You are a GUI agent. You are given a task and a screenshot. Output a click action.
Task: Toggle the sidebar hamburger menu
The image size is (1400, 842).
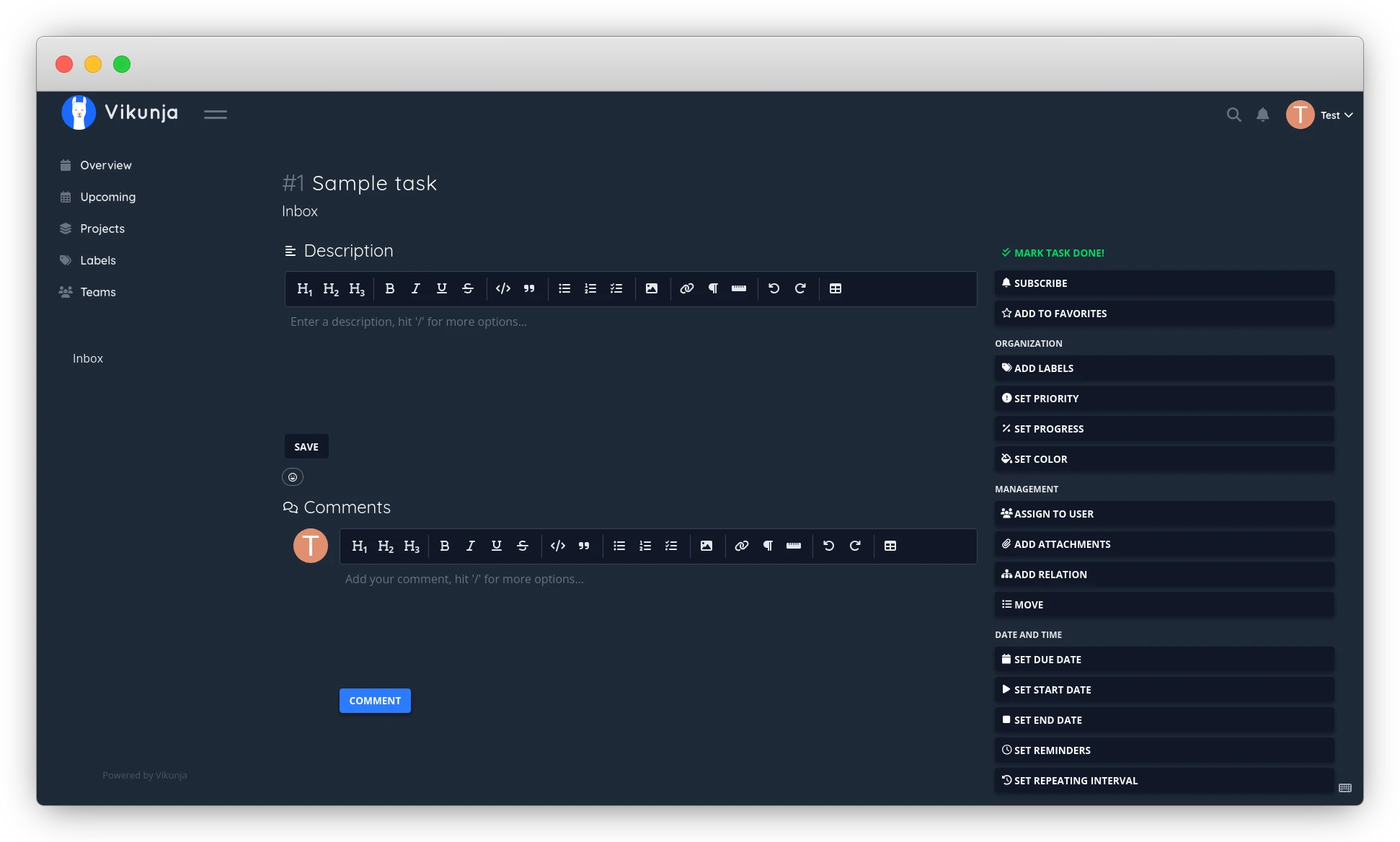coord(215,114)
